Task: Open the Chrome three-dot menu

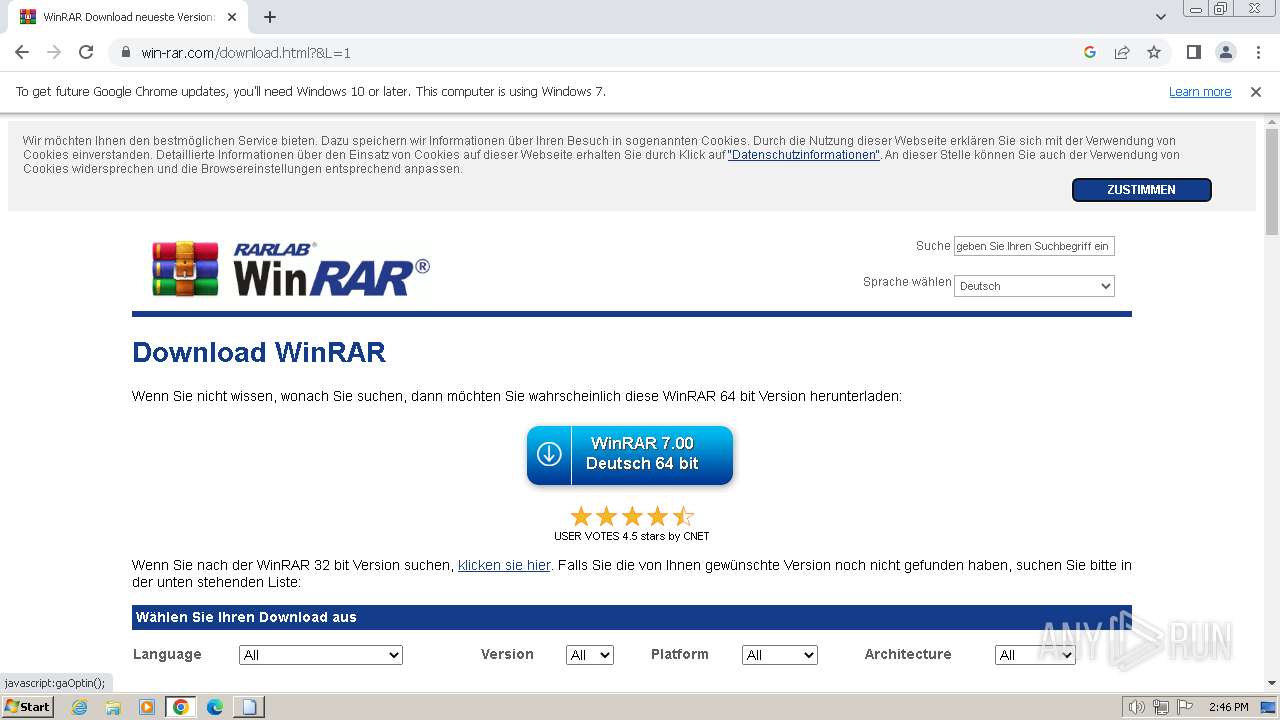Action: point(1257,52)
